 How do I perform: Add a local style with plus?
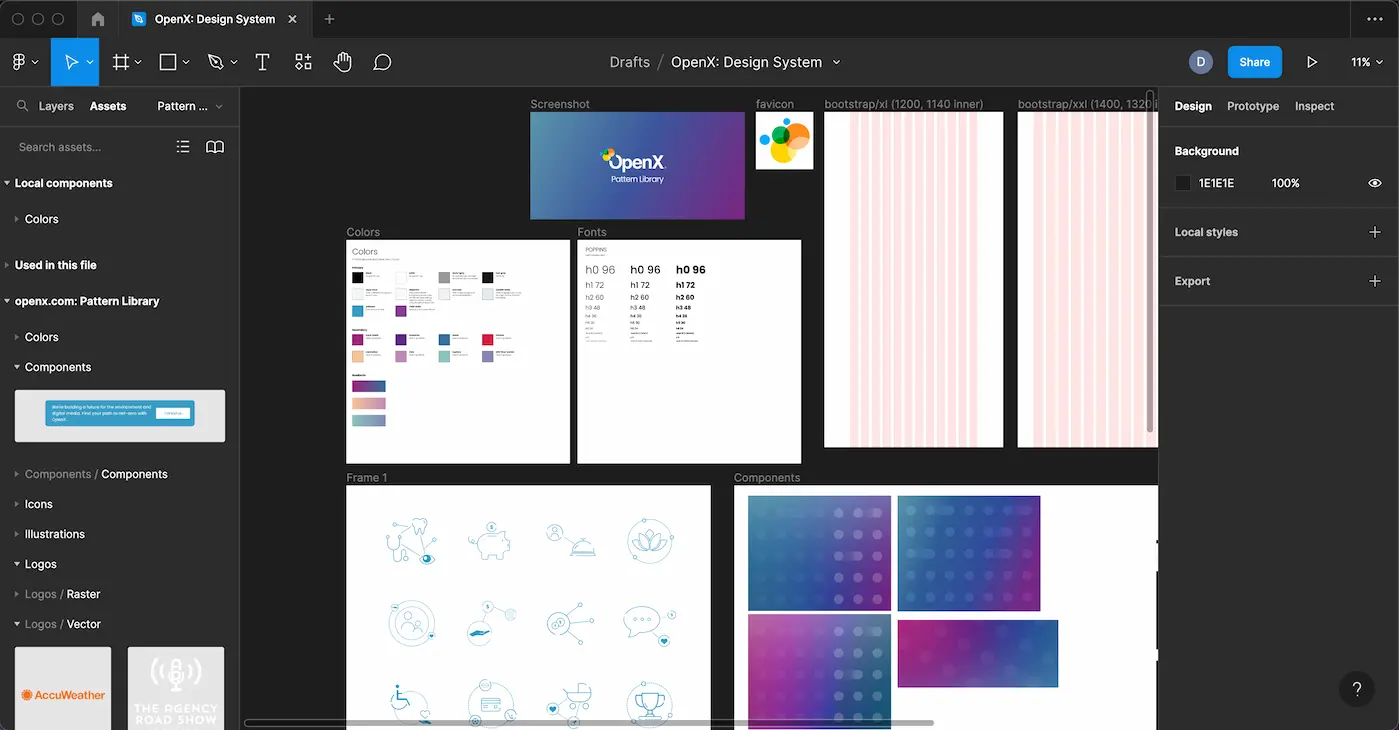[1374, 232]
